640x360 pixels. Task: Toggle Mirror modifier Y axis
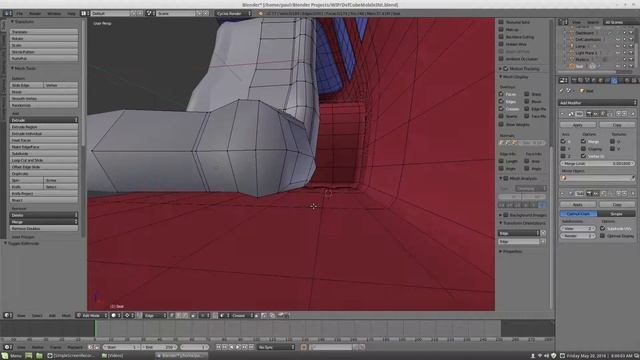coord(563,149)
